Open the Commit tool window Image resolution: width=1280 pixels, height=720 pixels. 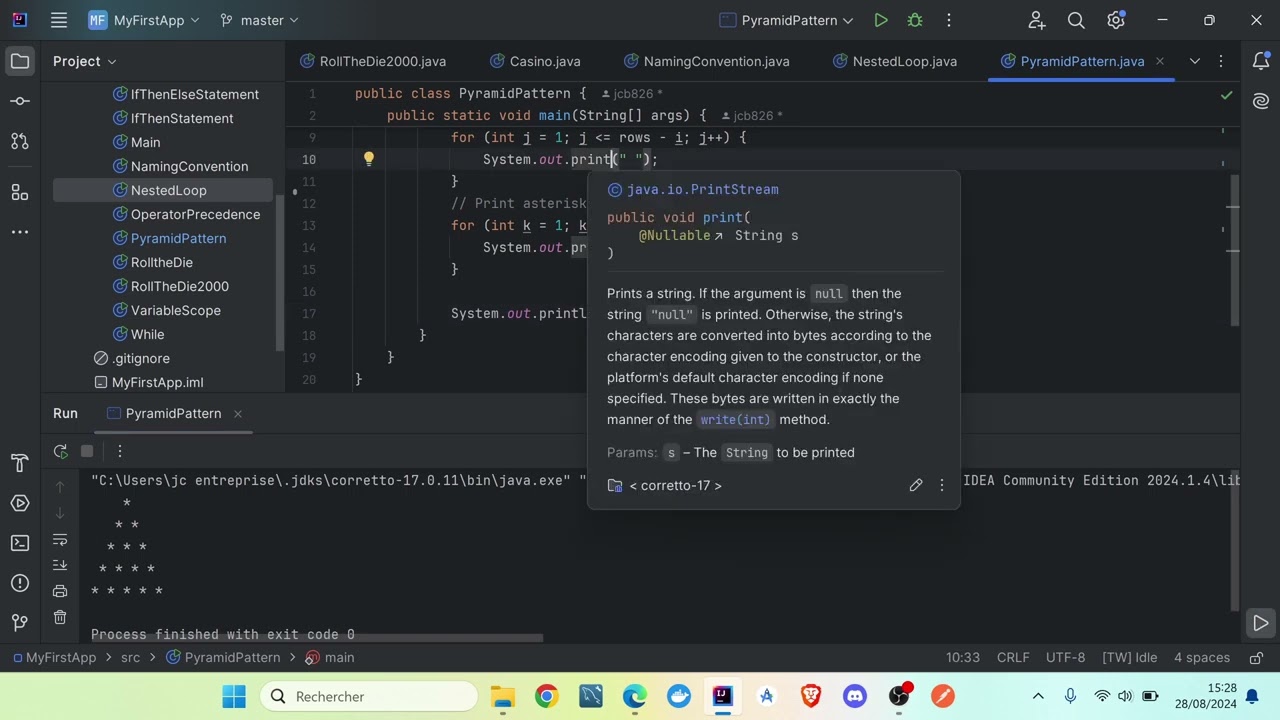[x=20, y=101]
